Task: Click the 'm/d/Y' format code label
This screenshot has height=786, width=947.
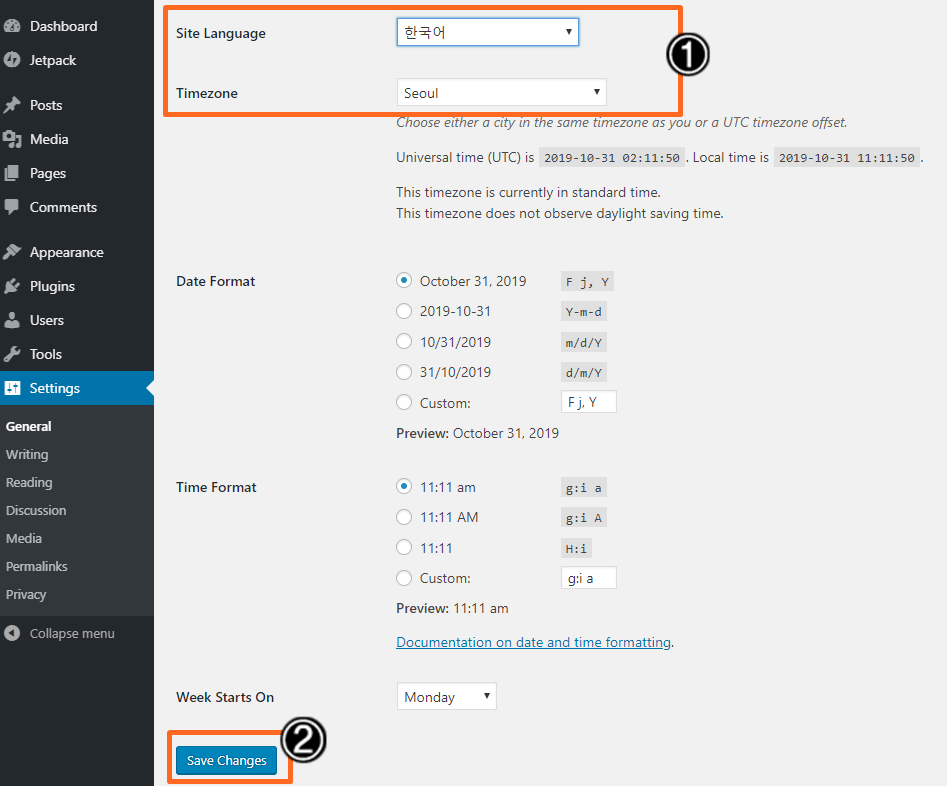Action: point(583,343)
